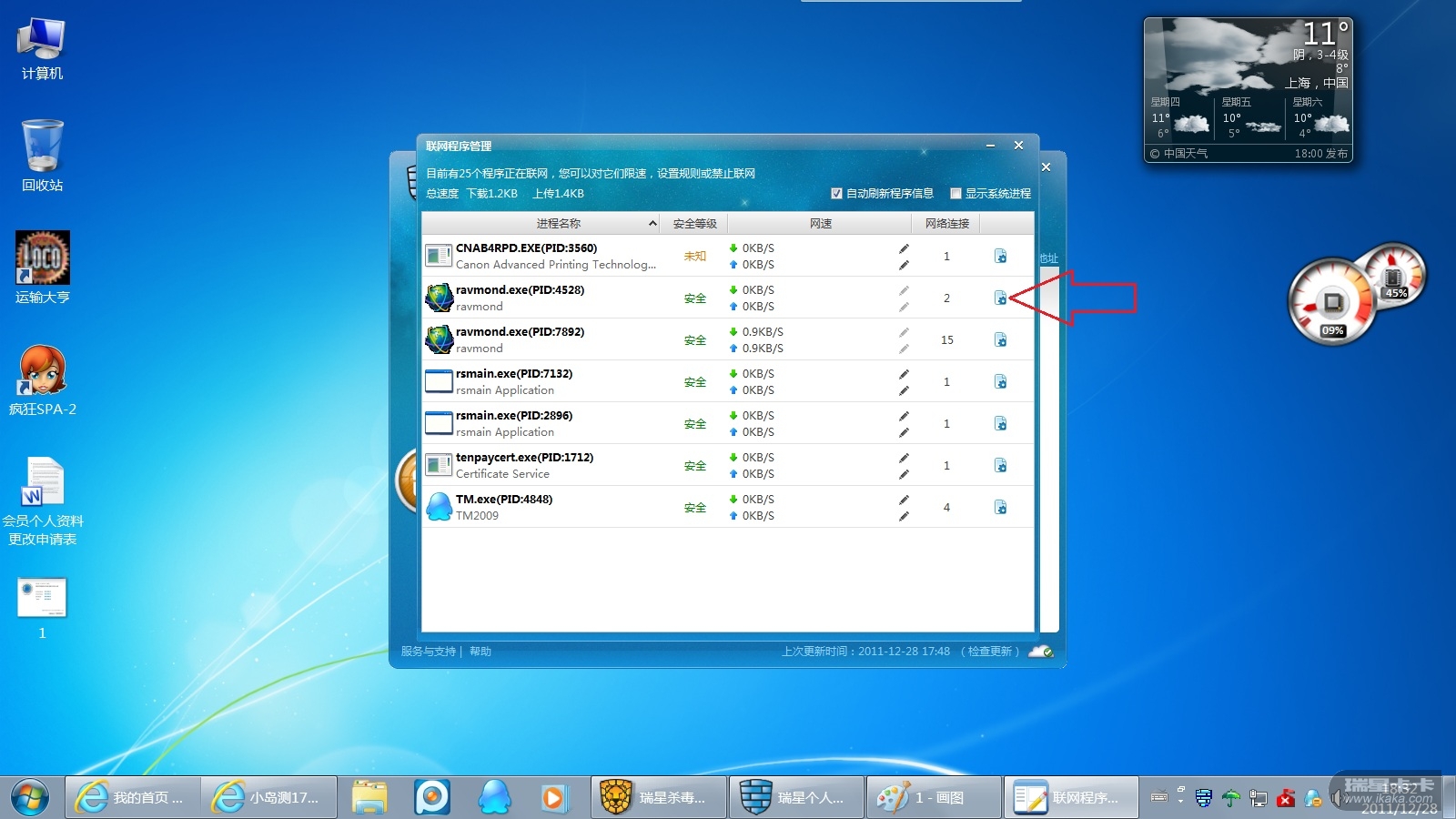
Task: Open Windows Explorer folder icon on taskbar
Action: coord(370,797)
